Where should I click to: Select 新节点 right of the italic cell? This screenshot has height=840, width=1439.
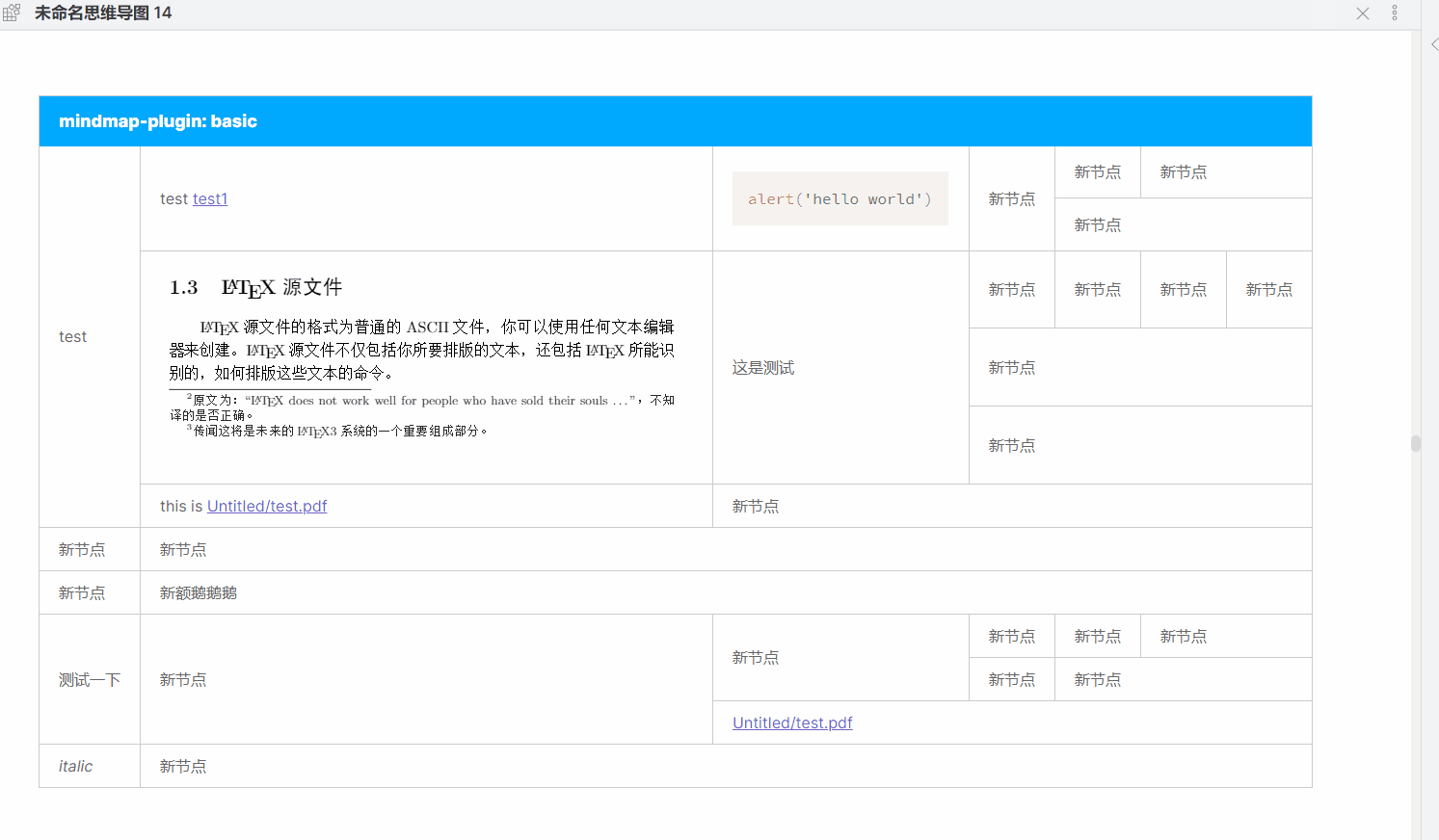pyautogui.click(x=726, y=767)
